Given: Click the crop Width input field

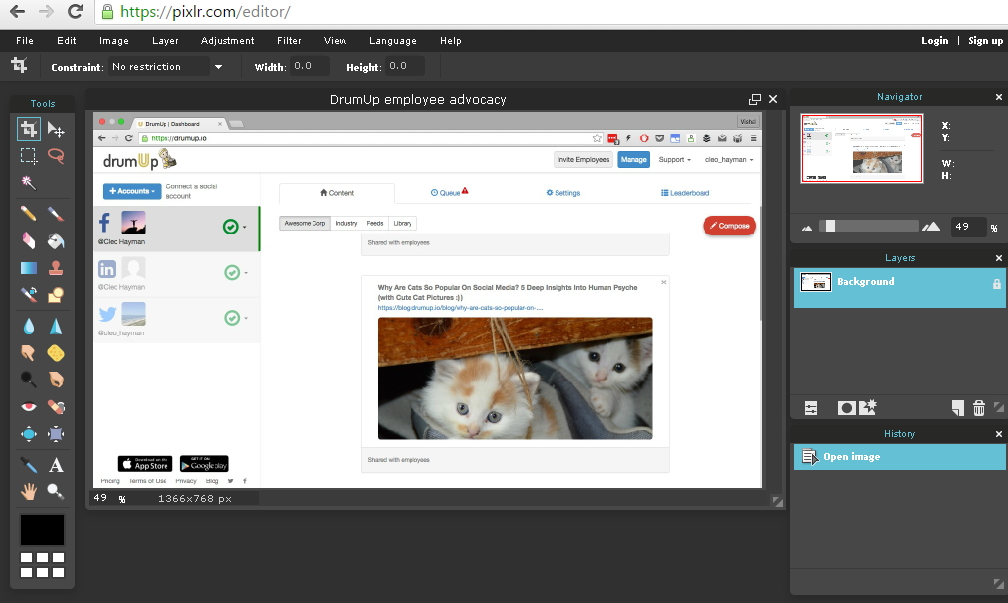Looking at the screenshot, I should tap(310, 66).
